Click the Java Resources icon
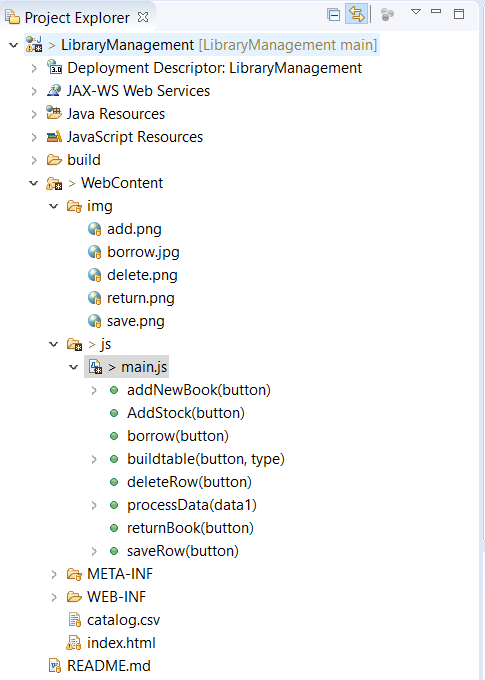485x680 pixels. tap(54, 113)
